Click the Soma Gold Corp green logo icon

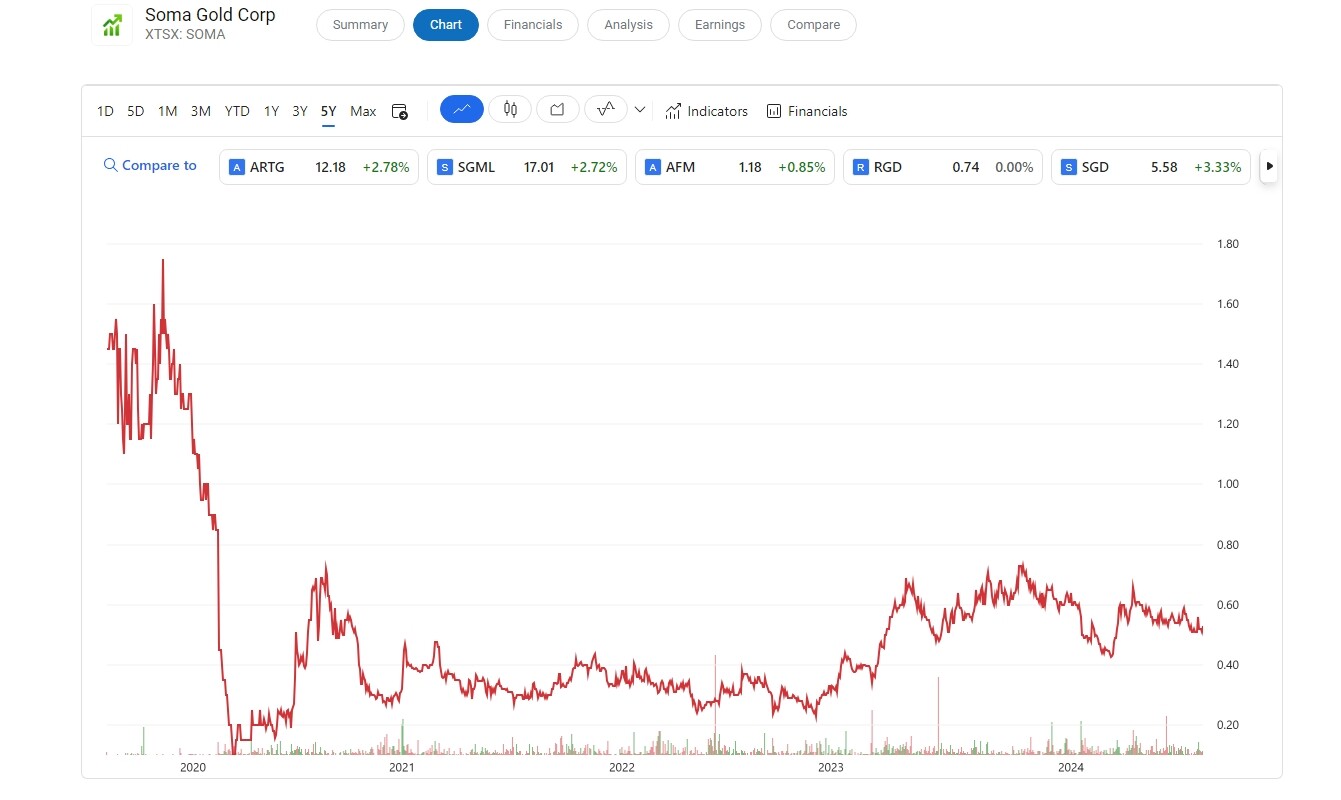[x=112, y=25]
